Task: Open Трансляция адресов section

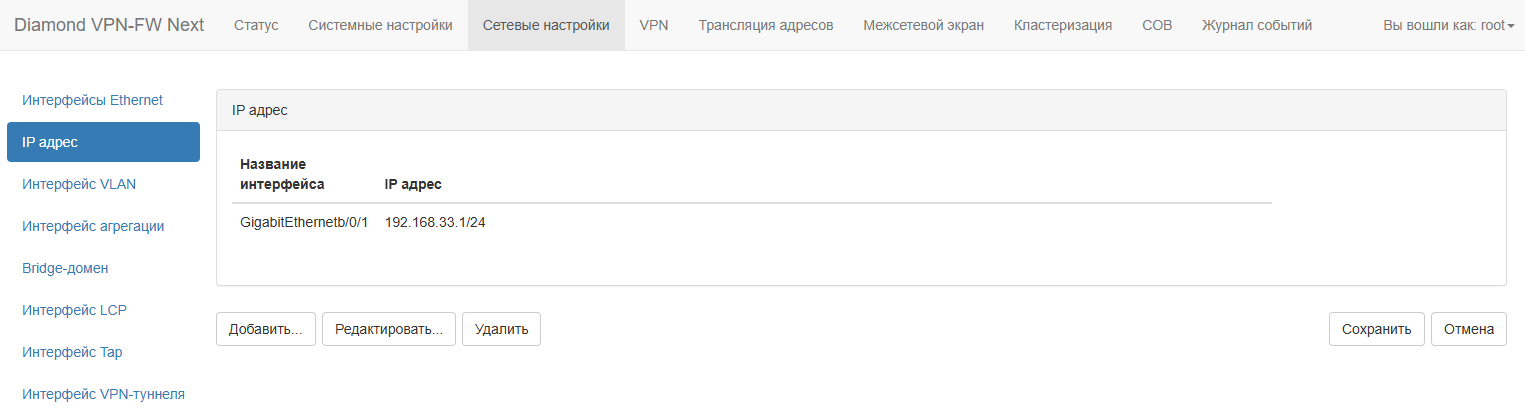Action: pyautogui.click(x=766, y=25)
